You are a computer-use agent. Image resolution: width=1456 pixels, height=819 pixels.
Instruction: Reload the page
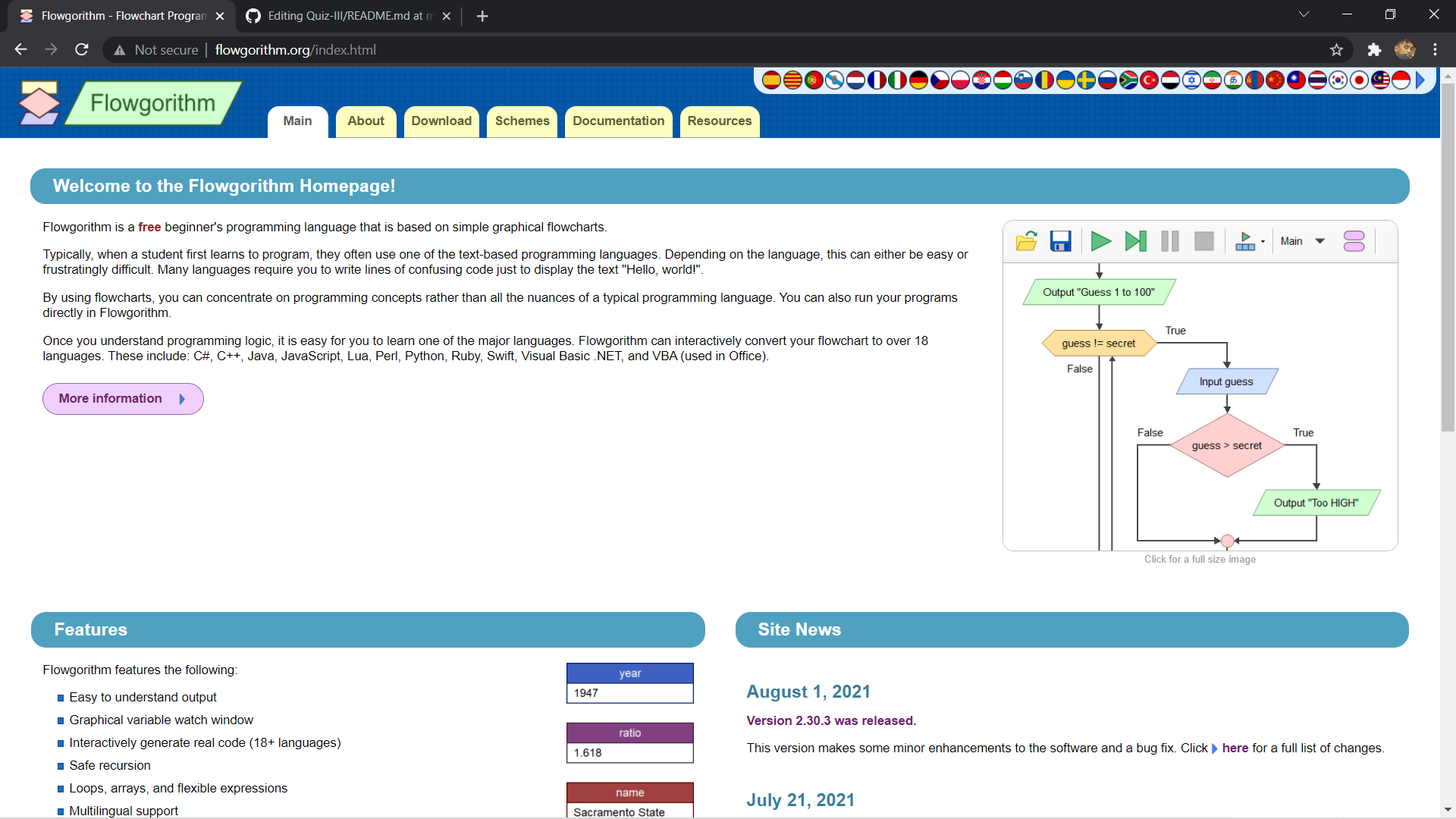point(82,50)
